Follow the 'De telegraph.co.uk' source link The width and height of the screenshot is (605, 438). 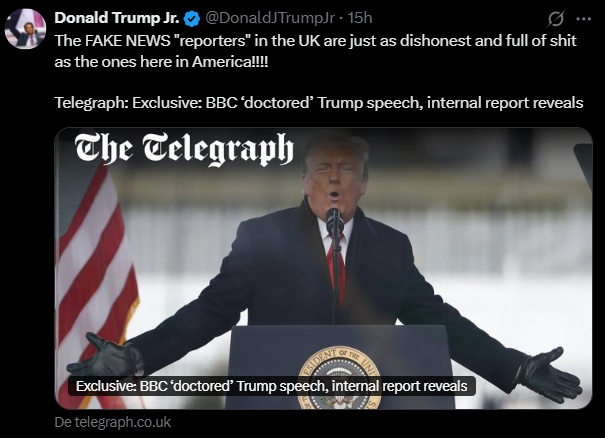[x=112, y=422]
